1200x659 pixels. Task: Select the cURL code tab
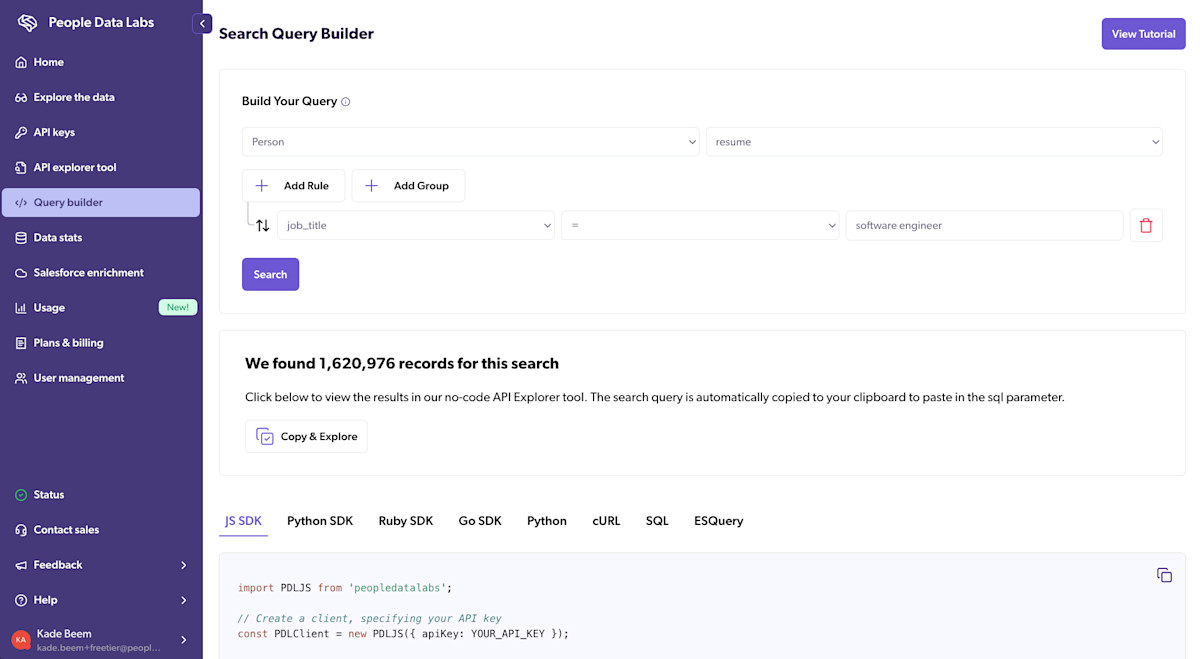(606, 520)
